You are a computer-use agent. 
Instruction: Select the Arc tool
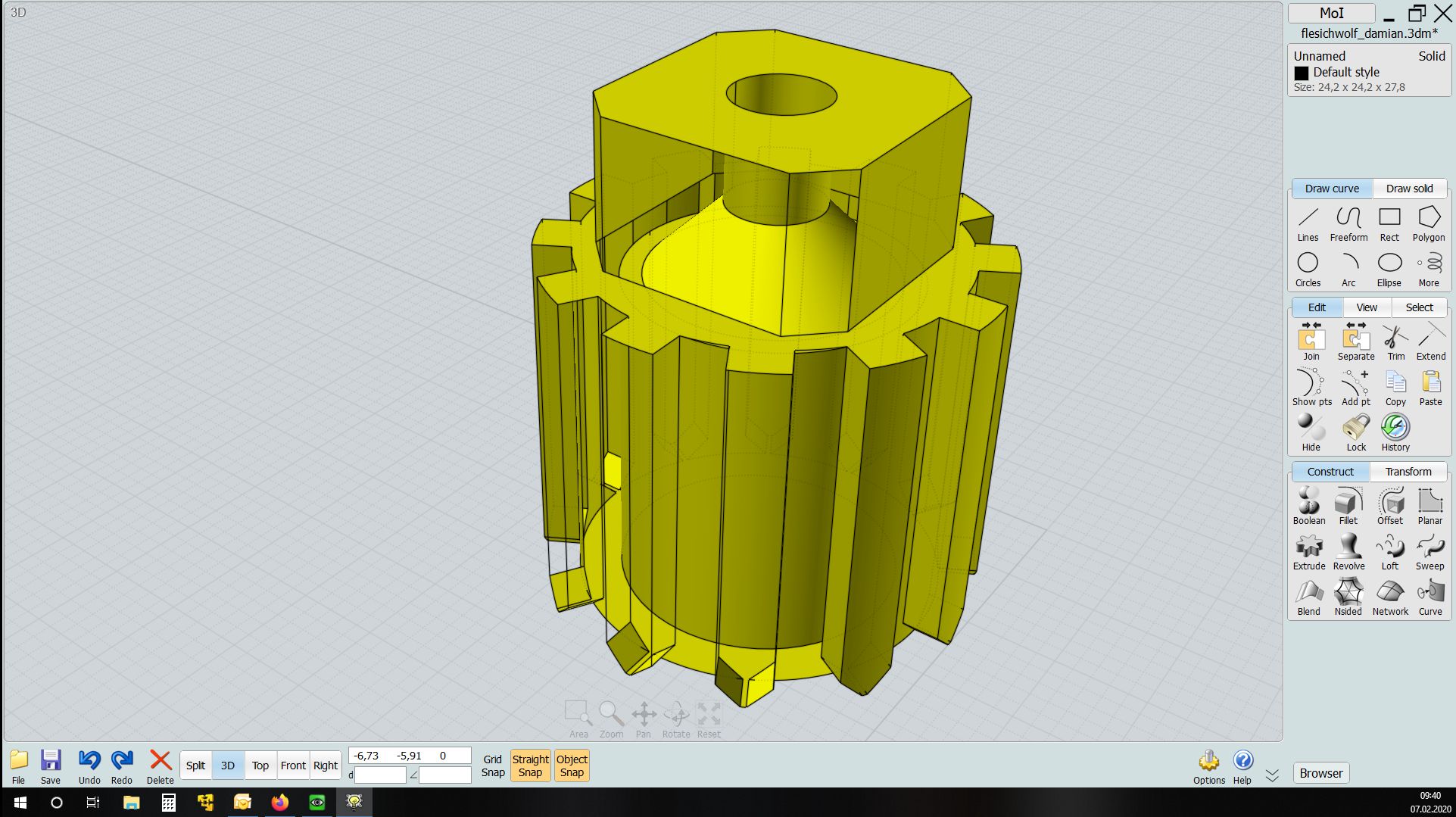1348,270
